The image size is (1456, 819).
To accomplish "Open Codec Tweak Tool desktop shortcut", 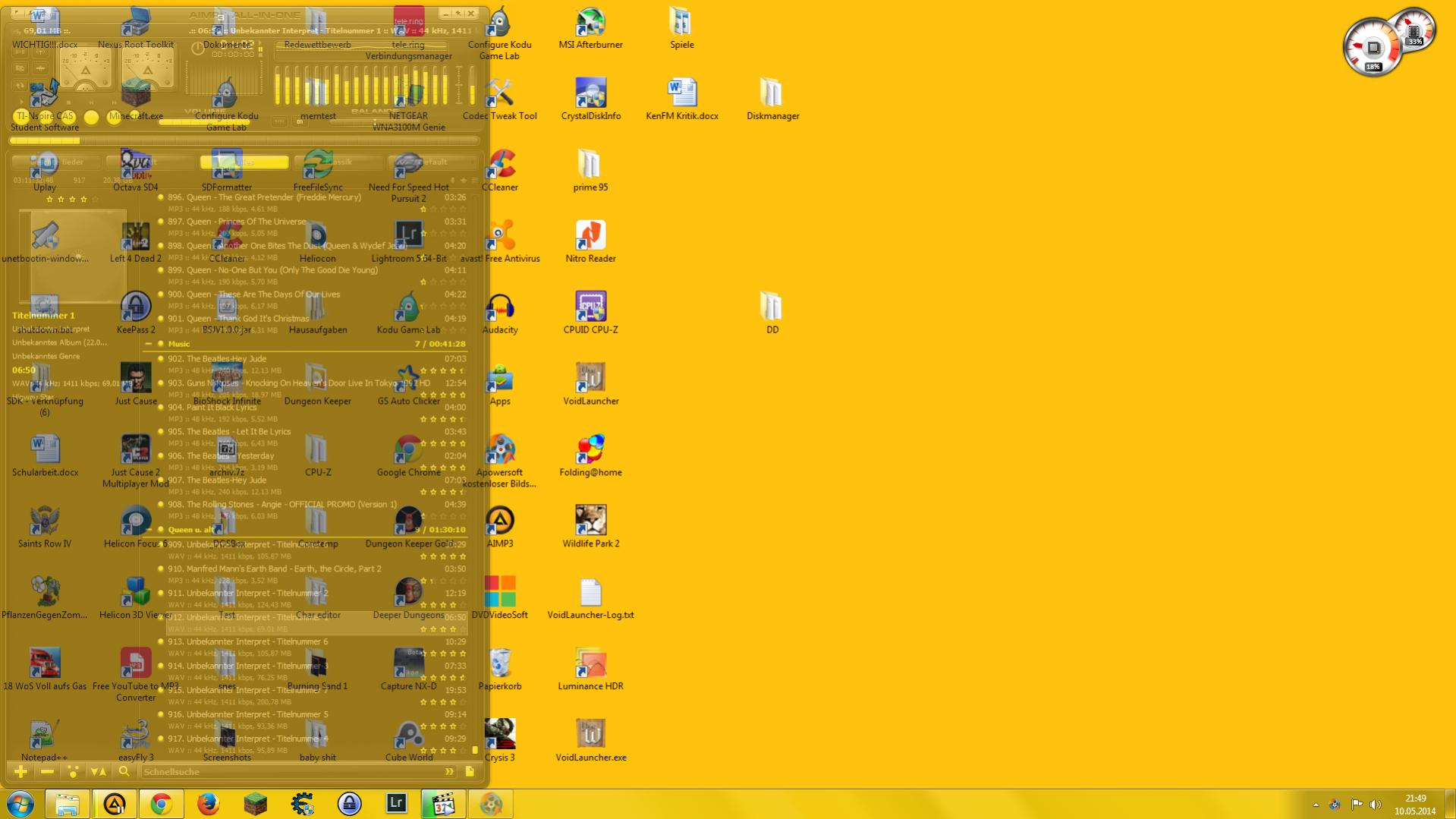I will [499, 100].
